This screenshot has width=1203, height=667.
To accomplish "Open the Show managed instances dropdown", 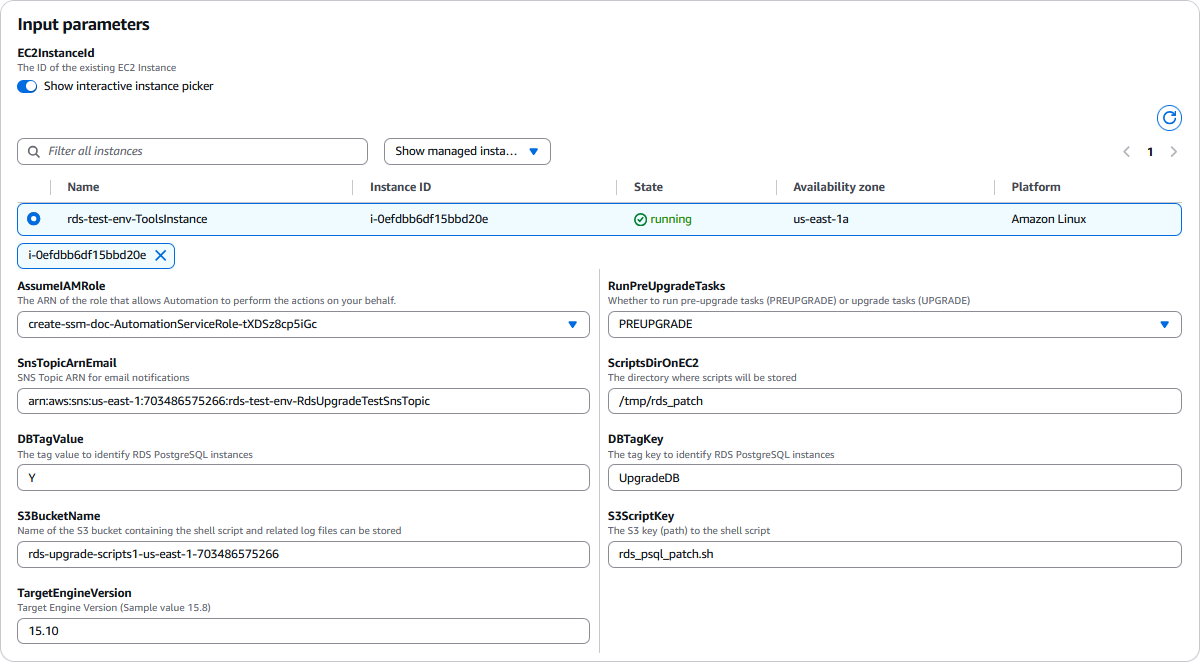I will pos(467,152).
